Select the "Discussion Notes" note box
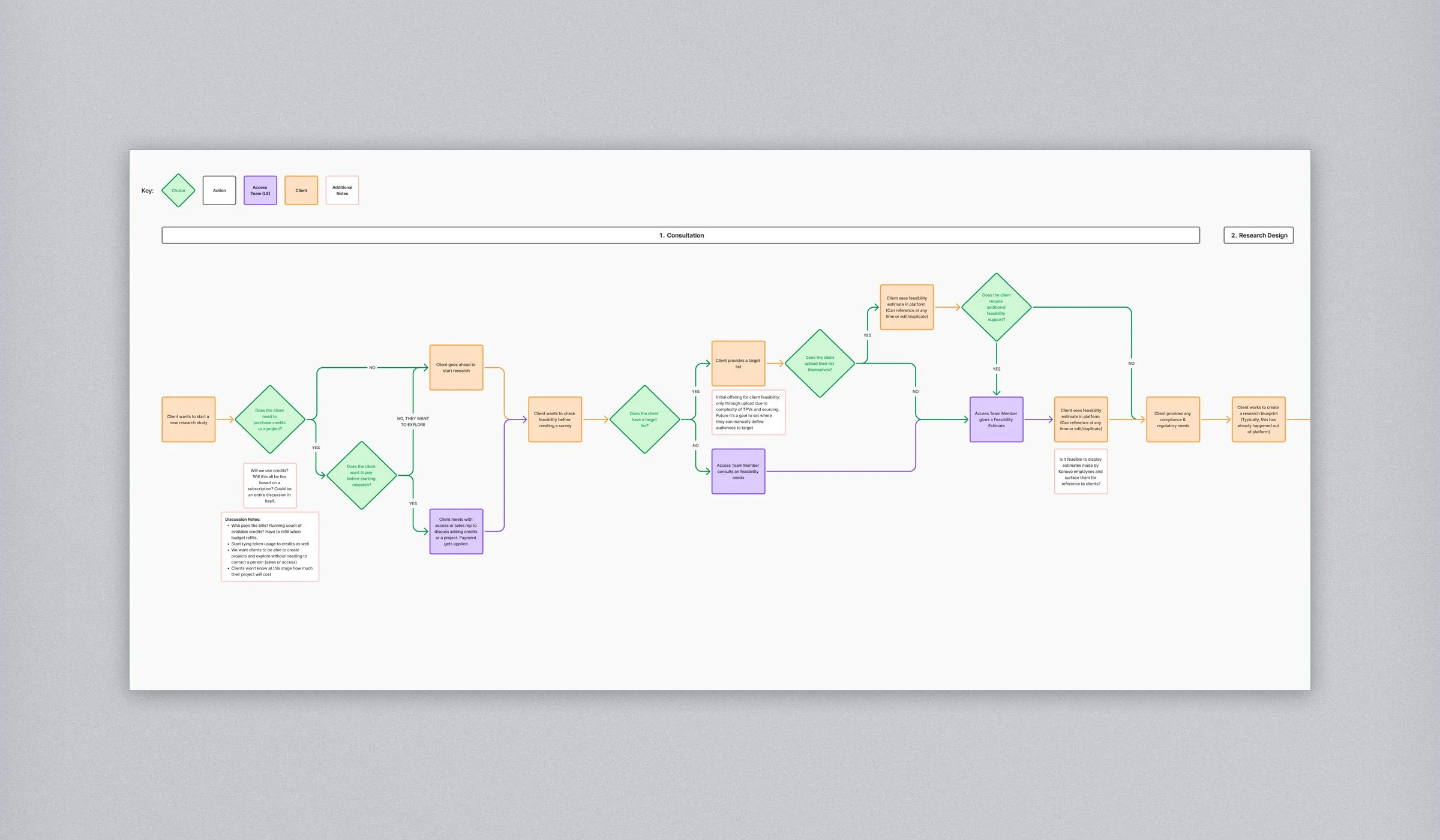The image size is (1440, 840). [270, 547]
